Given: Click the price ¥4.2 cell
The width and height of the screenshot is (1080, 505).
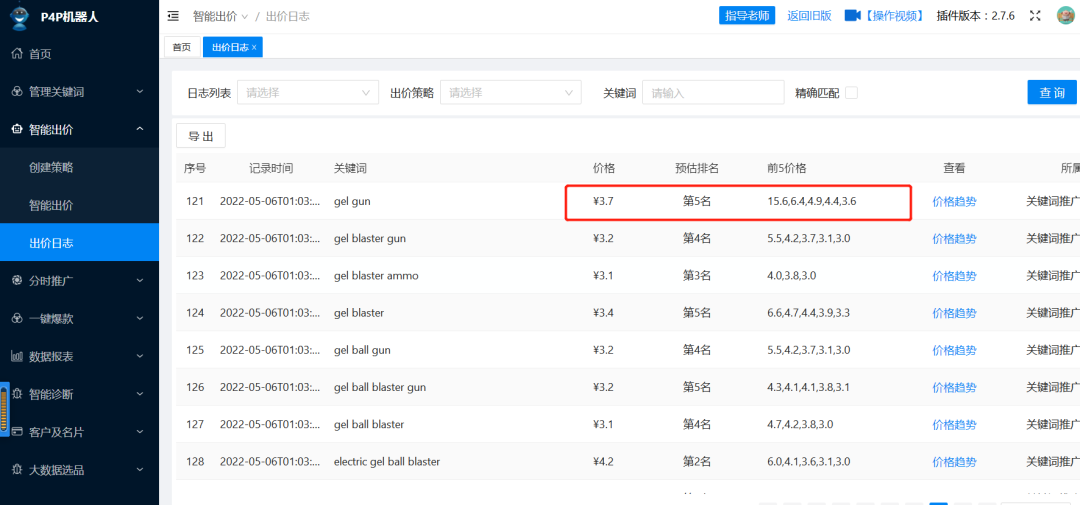Looking at the screenshot, I should pos(603,462).
